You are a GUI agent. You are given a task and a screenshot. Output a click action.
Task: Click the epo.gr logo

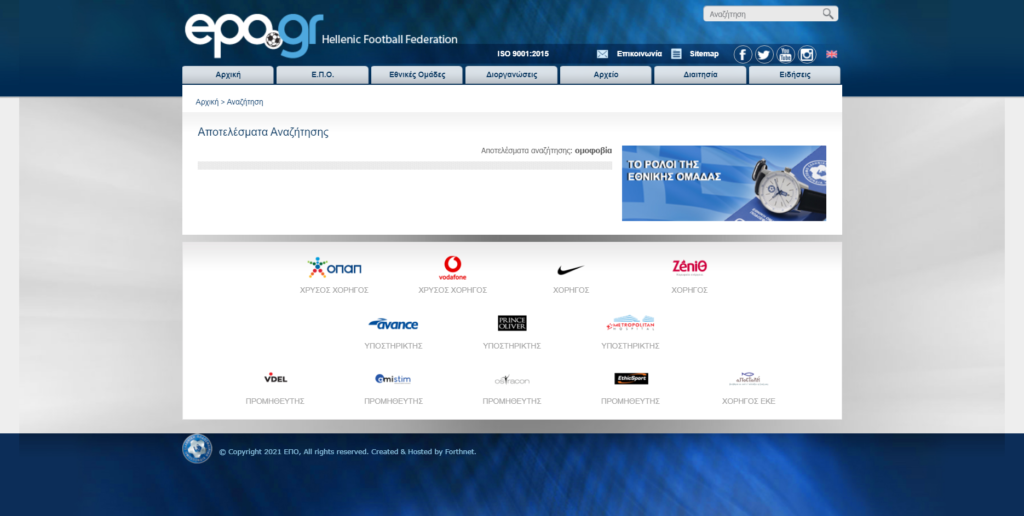click(x=253, y=35)
